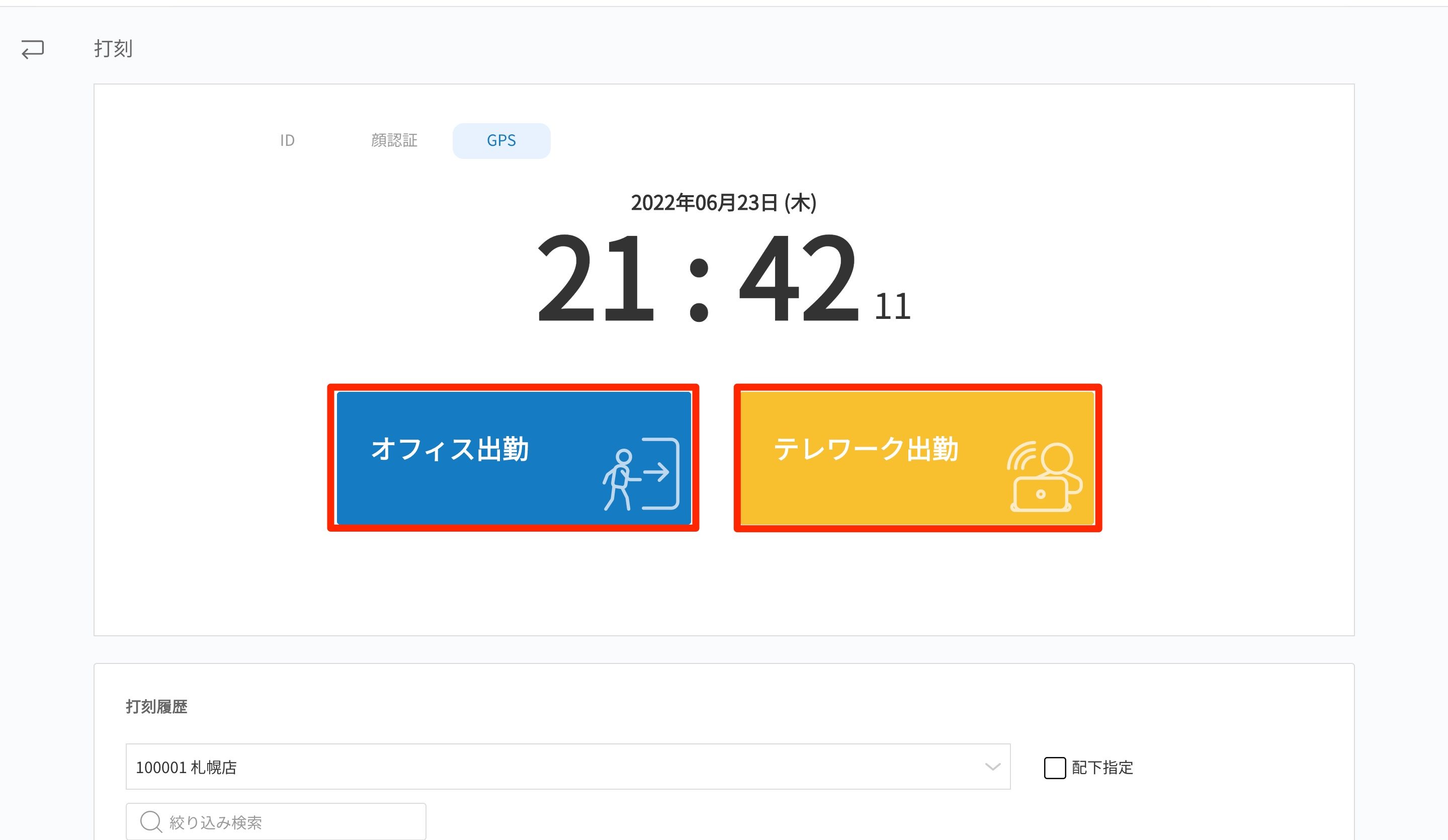Click the telework laptop person icon

pyautogui.click(x=1044, y=476)
